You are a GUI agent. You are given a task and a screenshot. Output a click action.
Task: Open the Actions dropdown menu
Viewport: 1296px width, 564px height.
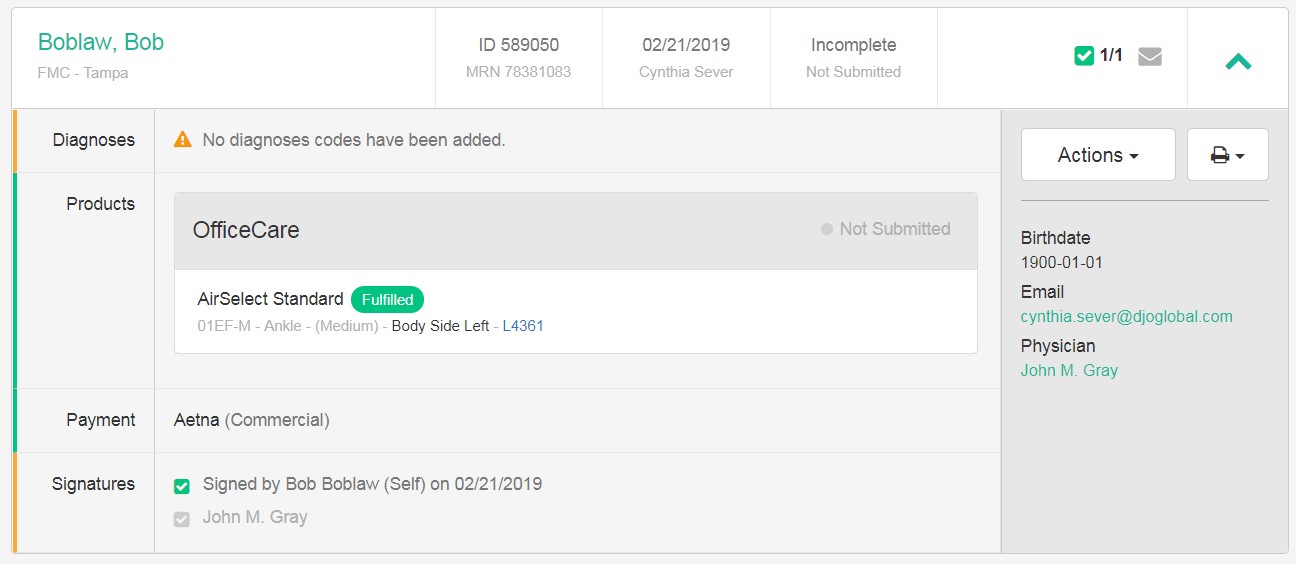(1098, 155)
